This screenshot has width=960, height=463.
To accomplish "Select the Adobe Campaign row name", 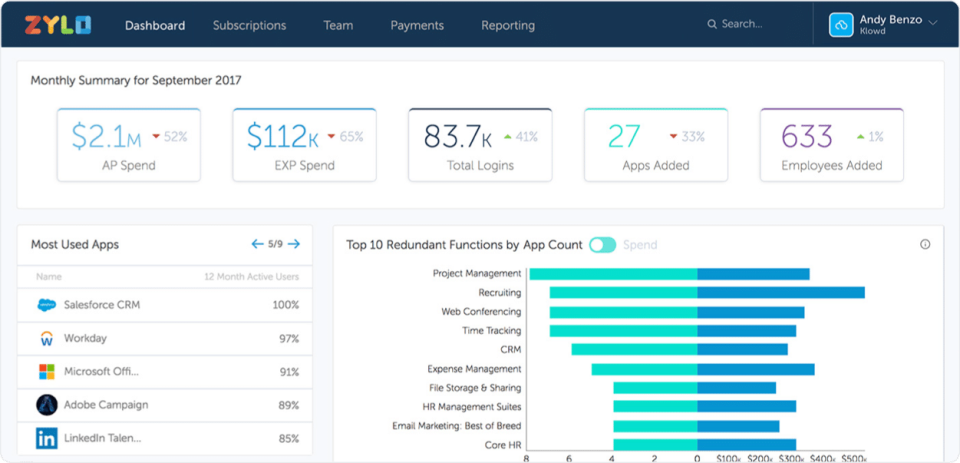I will point(106,405).
